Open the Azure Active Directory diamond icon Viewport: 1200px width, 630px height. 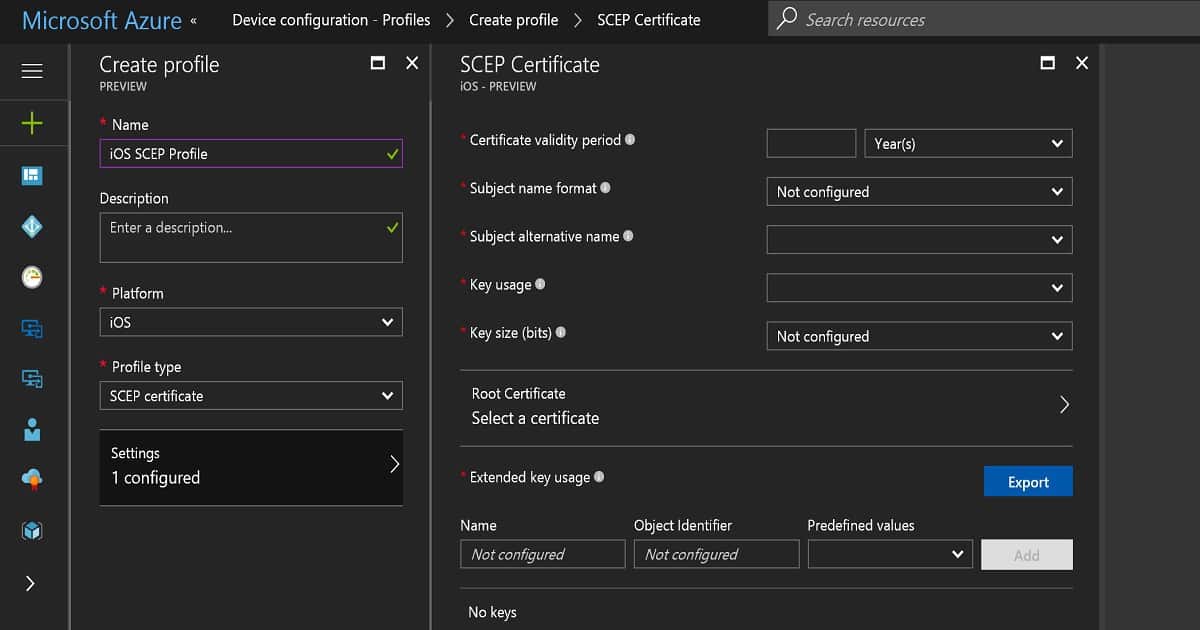[x=32, y=227]
